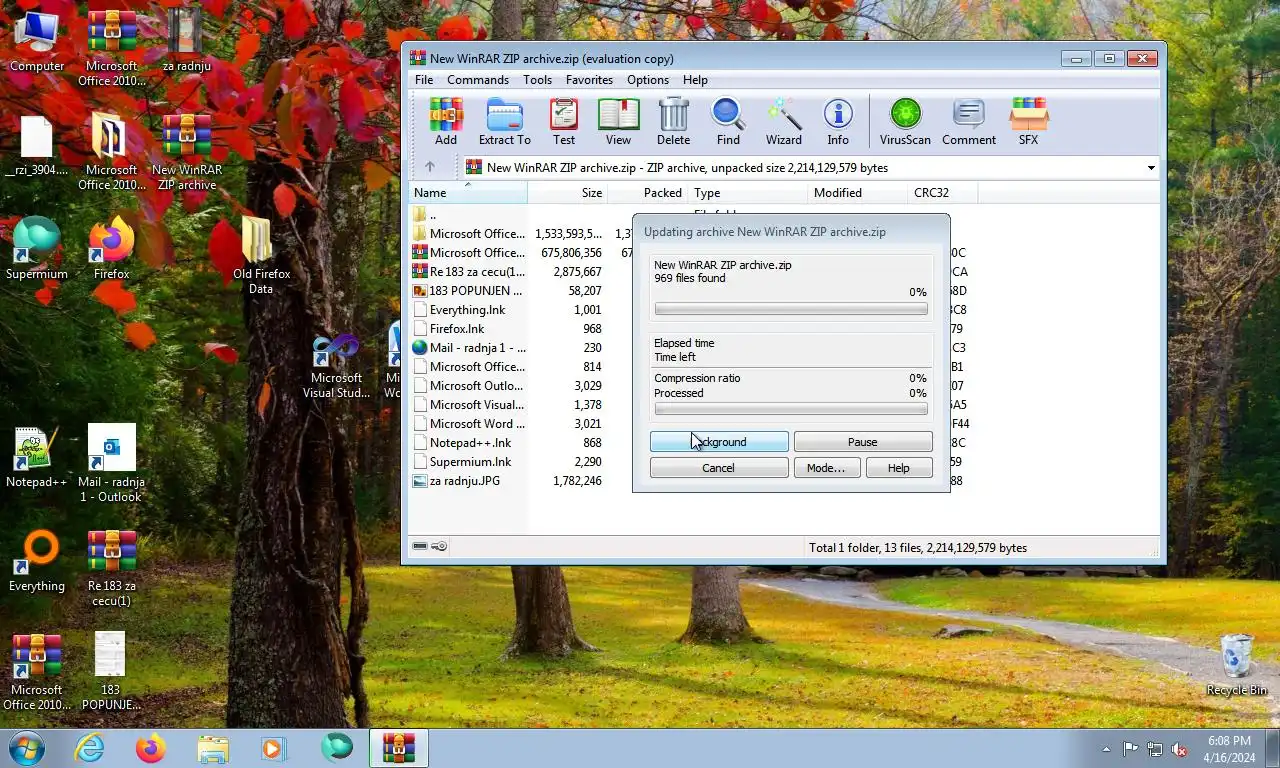Select the Everything desktop shortcut
This screenshot has width=1280, height=768.
37,562
